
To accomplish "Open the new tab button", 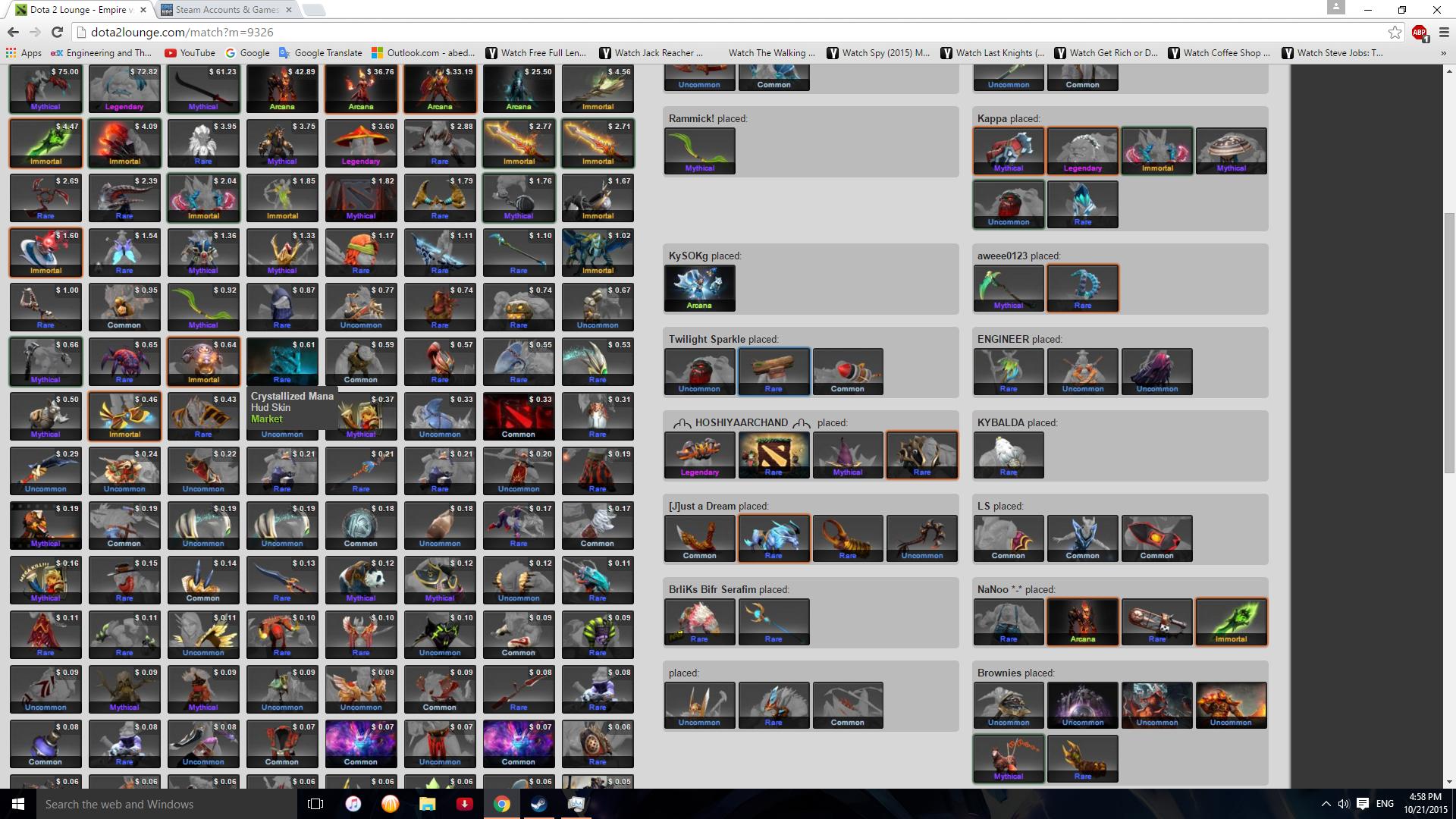I will 312,10.
